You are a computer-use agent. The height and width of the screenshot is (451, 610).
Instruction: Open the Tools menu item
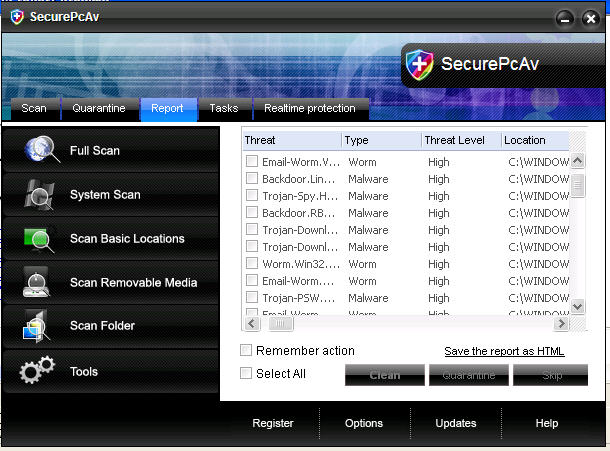pyautogui.click(x=111, y=371)
